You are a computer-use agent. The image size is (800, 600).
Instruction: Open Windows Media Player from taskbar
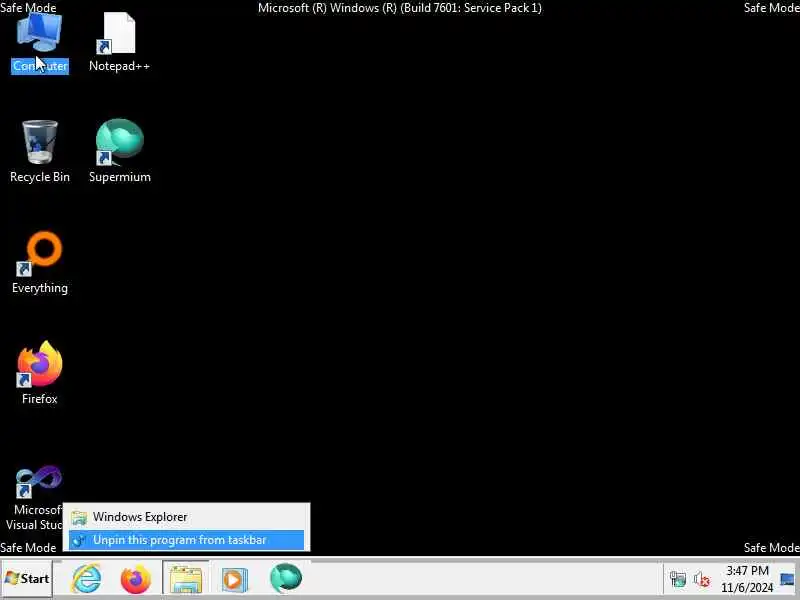pyautogui.click(x=235, y=579)
